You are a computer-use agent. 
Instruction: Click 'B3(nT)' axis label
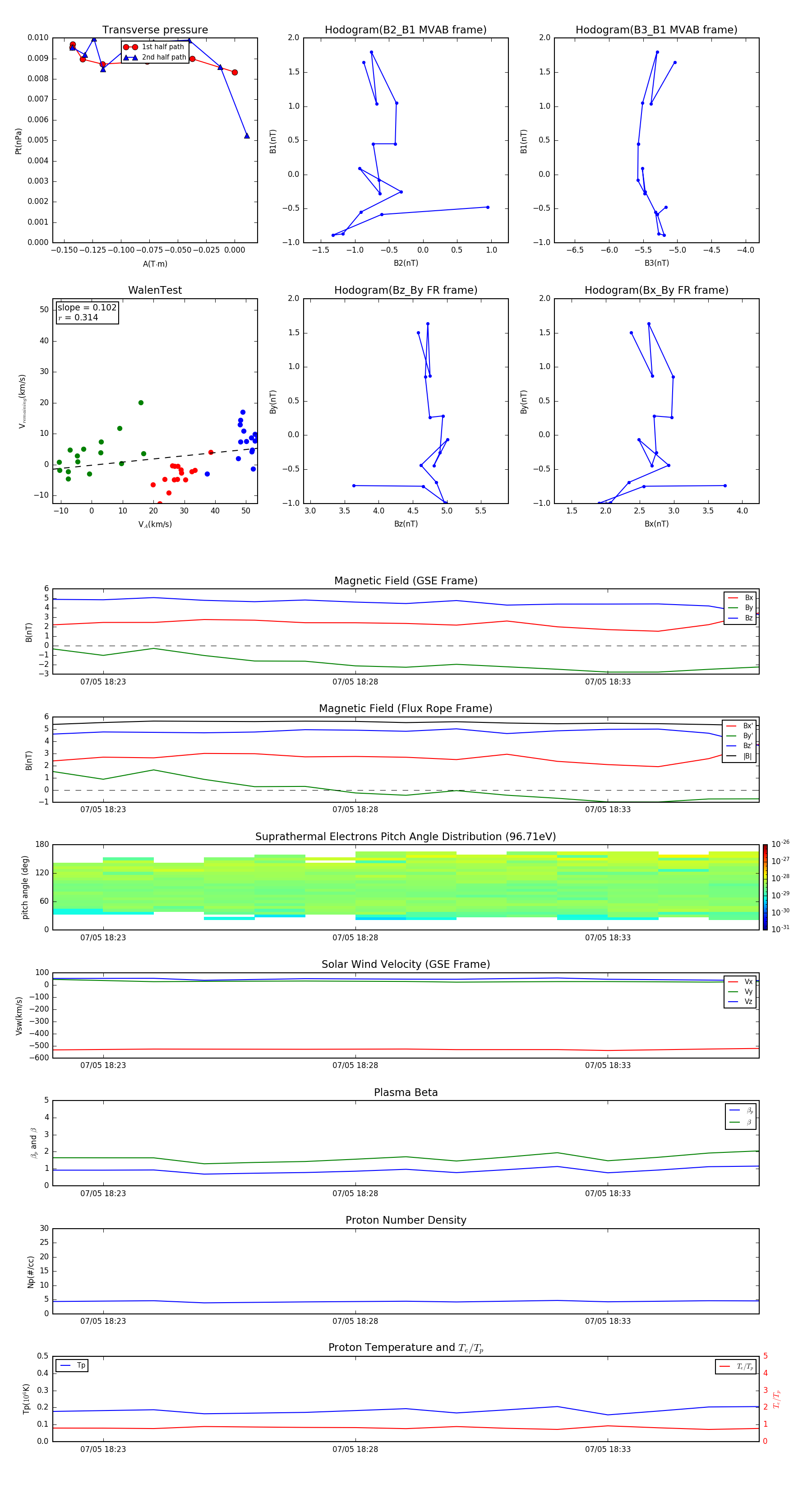tap(656, 263)
